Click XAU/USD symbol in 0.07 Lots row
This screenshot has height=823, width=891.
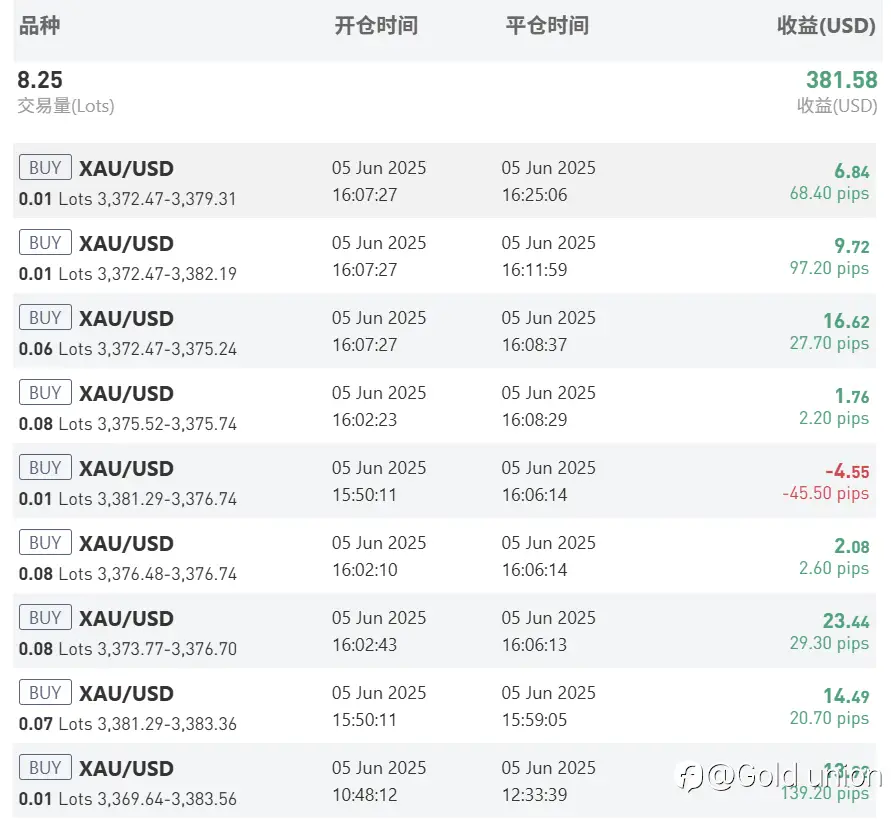coord(126,694)
